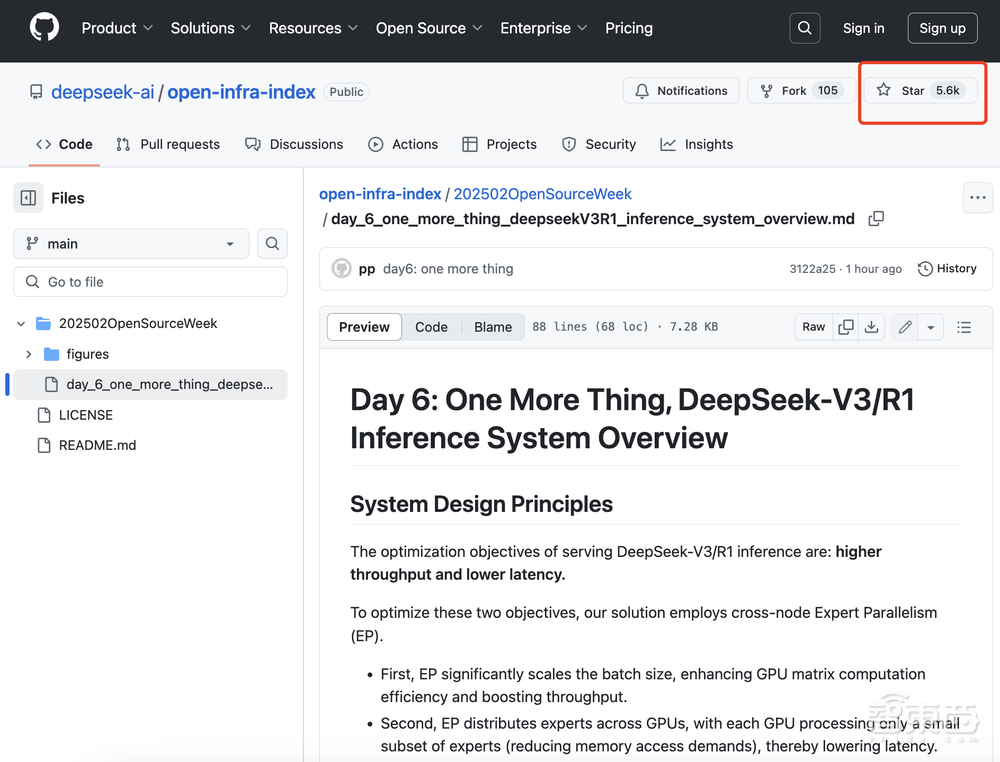Open the search magnifier in header
The height and width of the screenshot is (762, 1000).
805,28
